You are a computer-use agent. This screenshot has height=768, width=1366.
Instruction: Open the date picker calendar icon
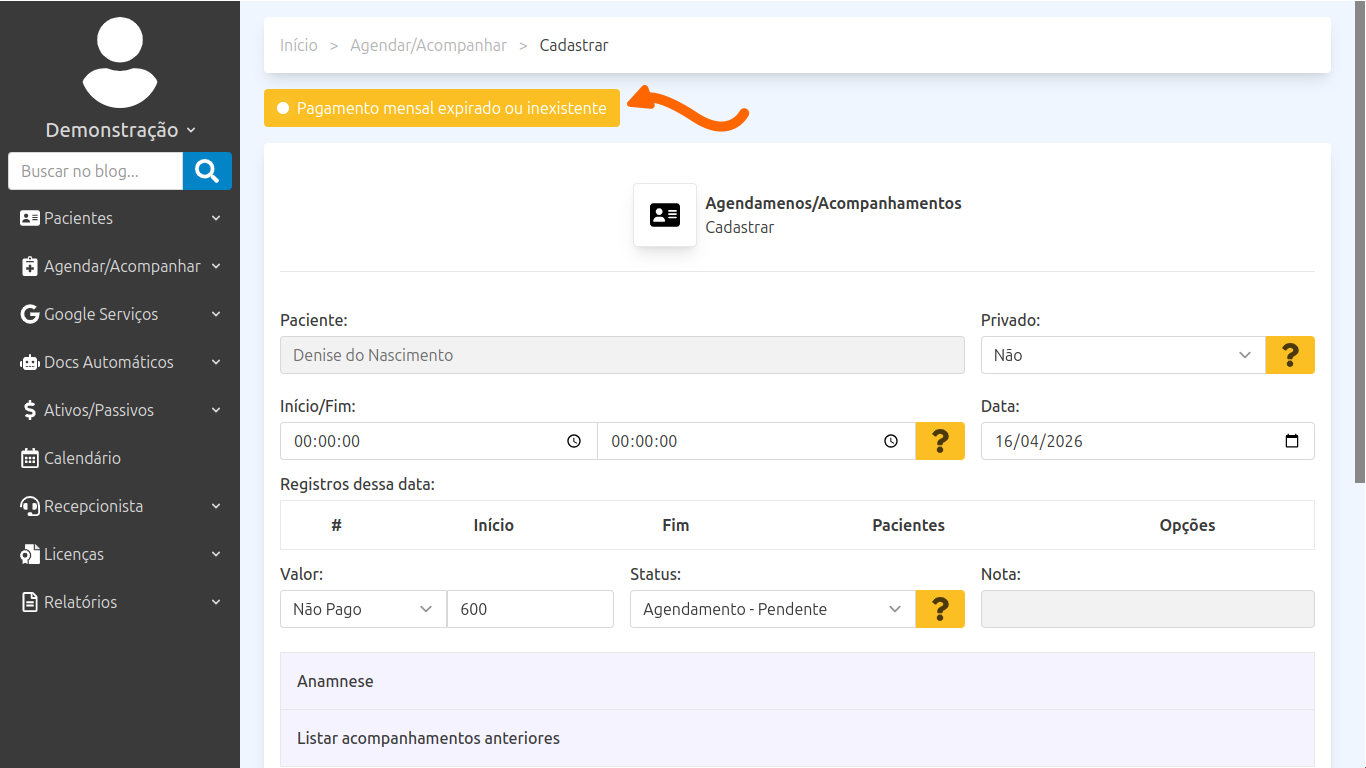tap(1291, 441)
